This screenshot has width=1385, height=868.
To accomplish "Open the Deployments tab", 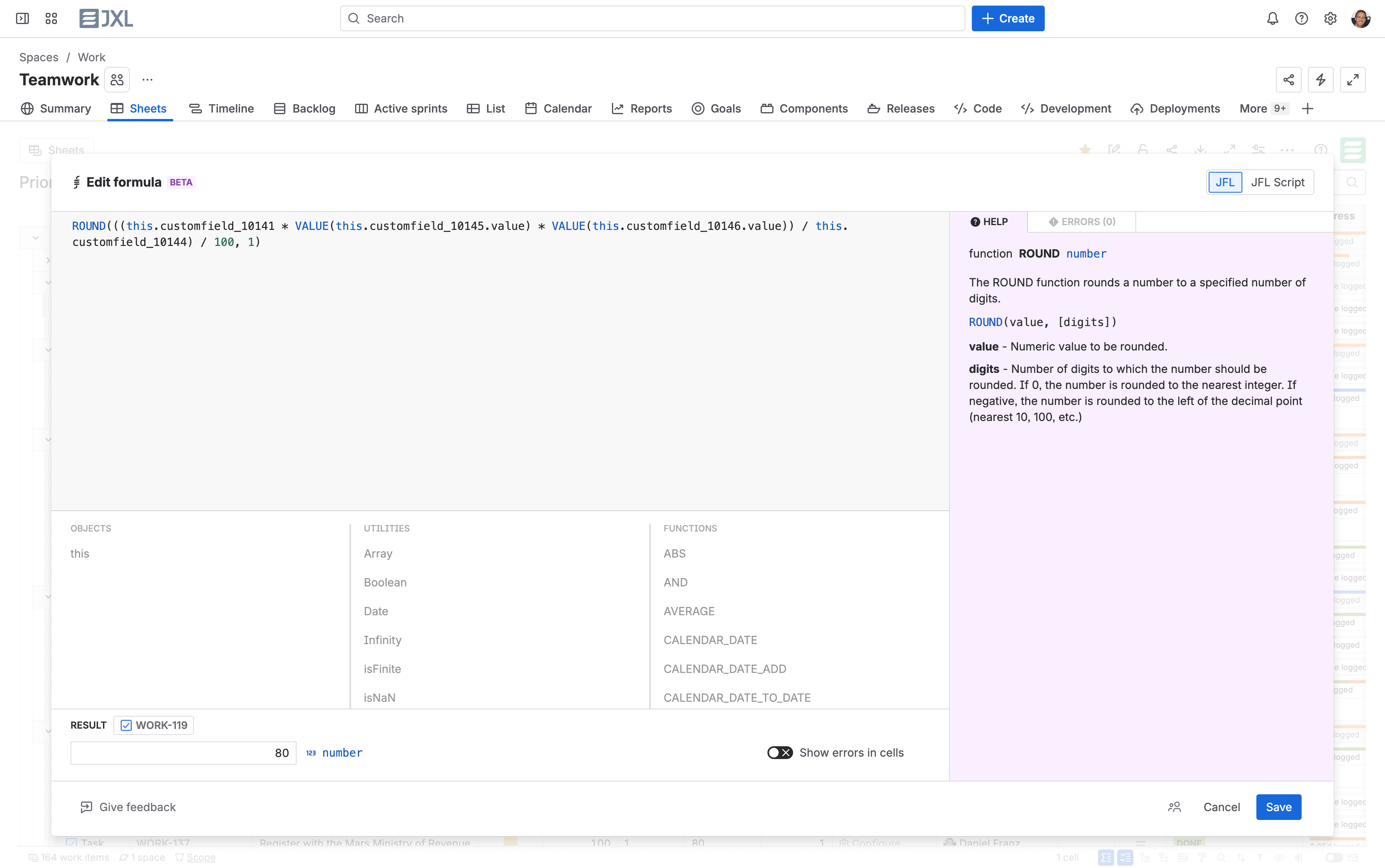I will pos(1175,109).
